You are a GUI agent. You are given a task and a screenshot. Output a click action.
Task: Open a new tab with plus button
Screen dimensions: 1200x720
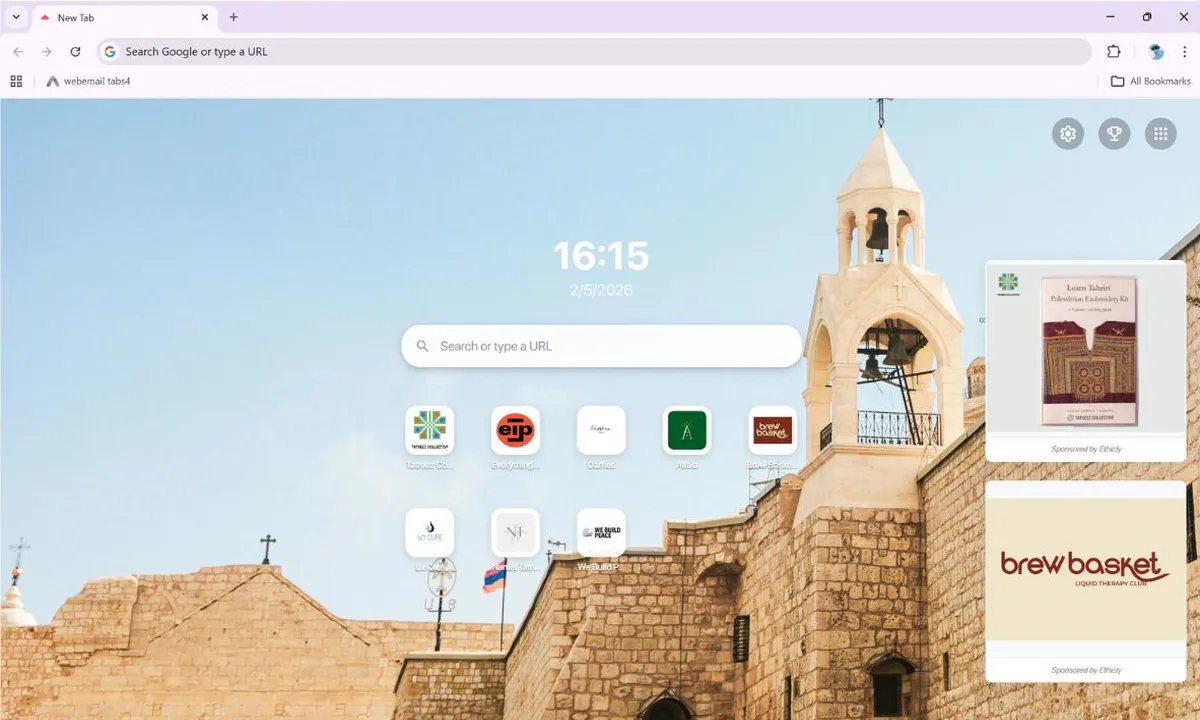(233, 17)
